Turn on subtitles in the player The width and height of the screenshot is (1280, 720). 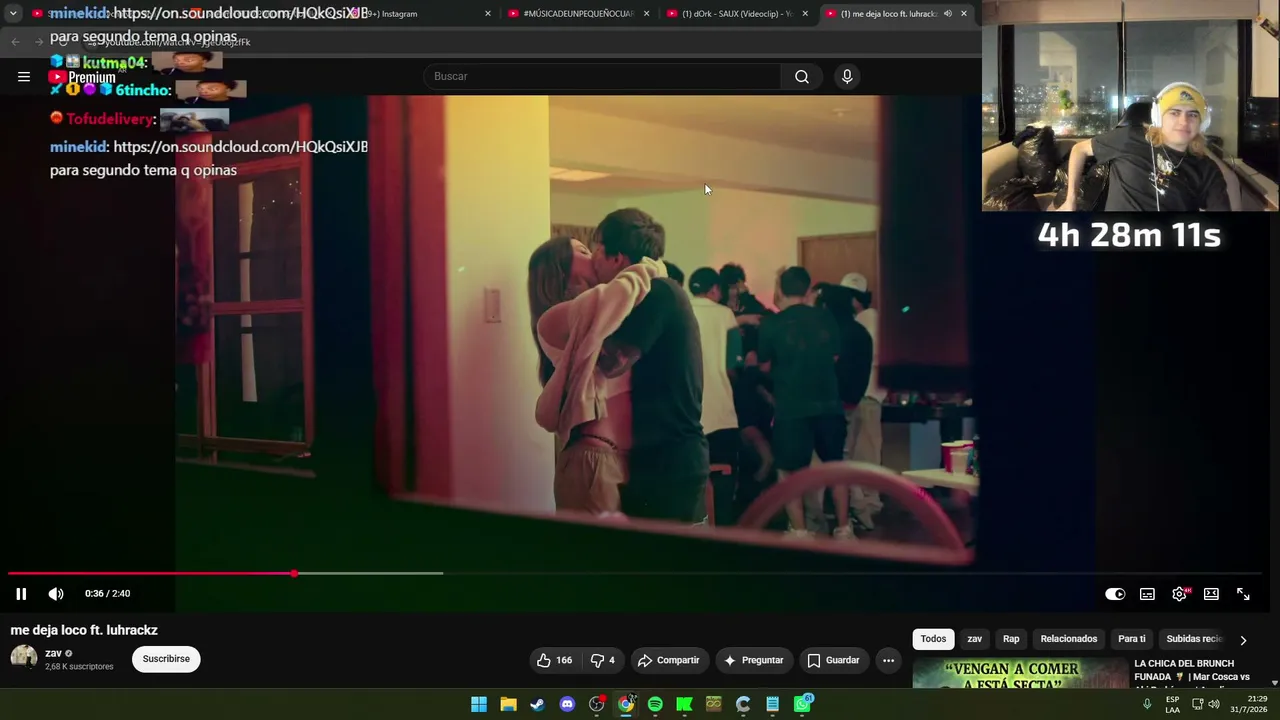click(1147, 594)
